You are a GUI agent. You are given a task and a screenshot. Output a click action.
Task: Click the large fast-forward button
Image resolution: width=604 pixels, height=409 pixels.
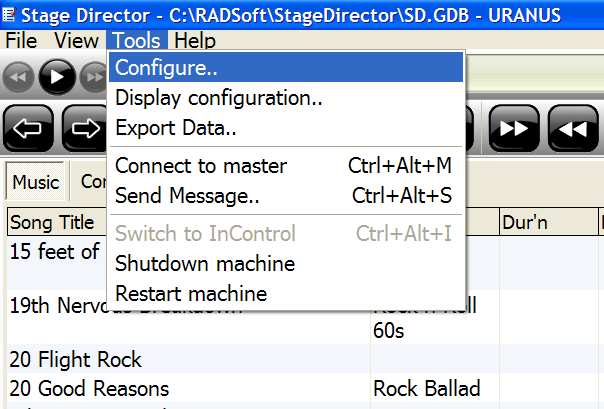coord(514,128)
